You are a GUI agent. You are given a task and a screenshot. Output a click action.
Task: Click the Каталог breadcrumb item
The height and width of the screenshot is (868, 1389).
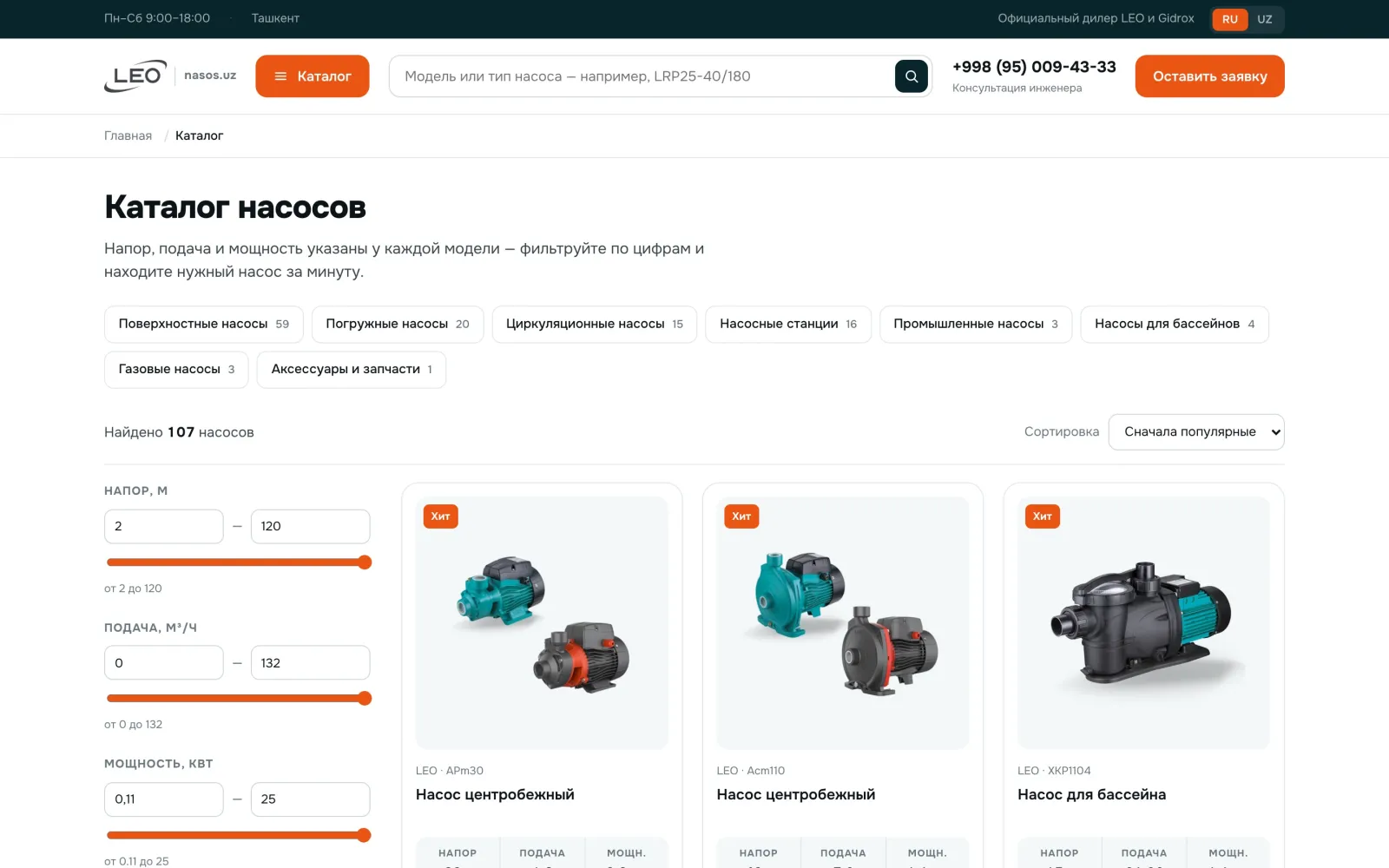click(x=199, y=135)
